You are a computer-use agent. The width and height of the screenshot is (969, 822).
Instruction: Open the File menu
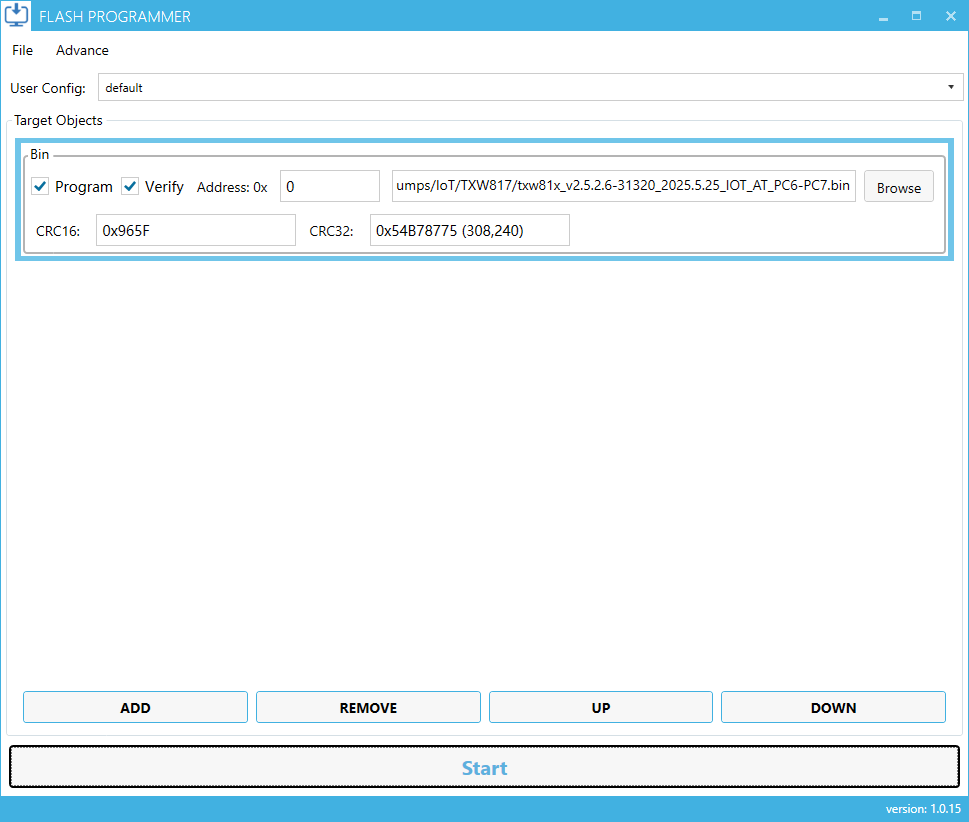pyautogui.click(x=22, y=51)
